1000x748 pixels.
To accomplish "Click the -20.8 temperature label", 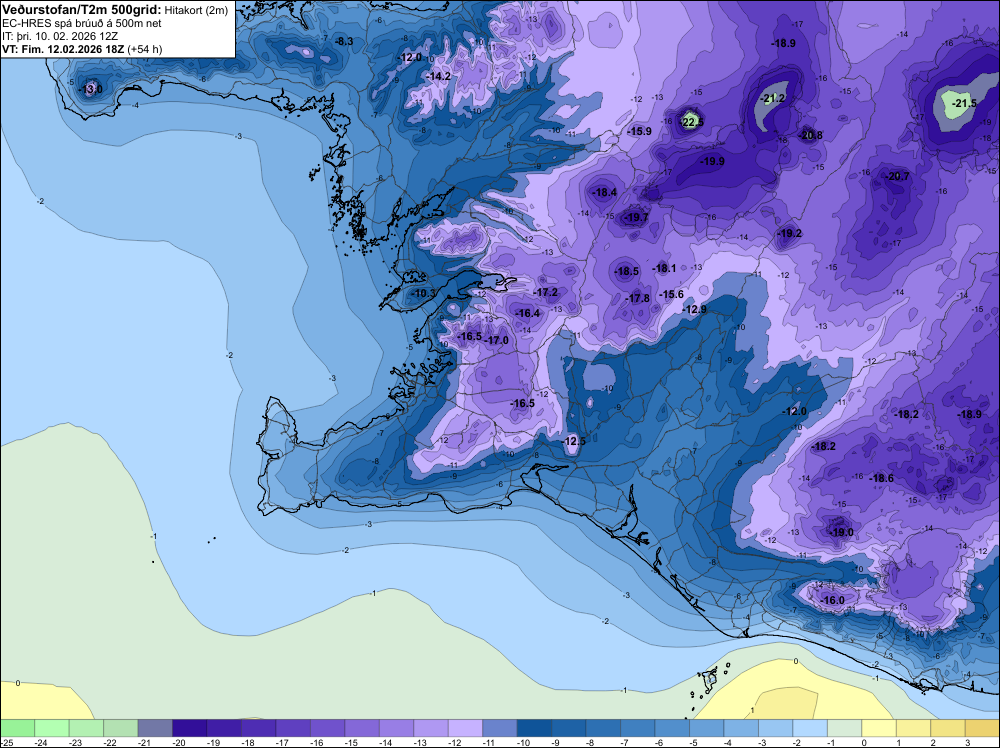I will point(811,135).
